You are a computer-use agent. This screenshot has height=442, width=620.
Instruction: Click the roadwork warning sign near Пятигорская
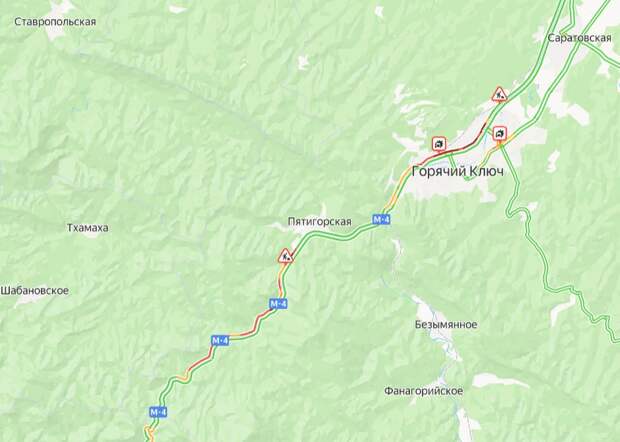point(285,256)
